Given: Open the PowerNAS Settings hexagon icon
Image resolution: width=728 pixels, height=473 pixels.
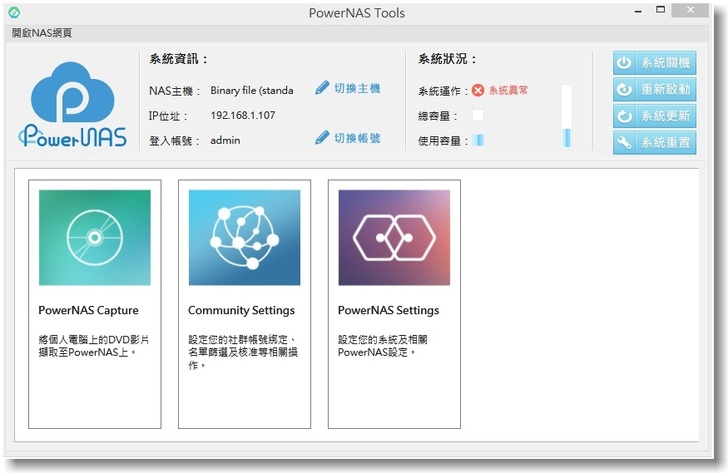Looking at the screenshot, I should pos(394,238).
